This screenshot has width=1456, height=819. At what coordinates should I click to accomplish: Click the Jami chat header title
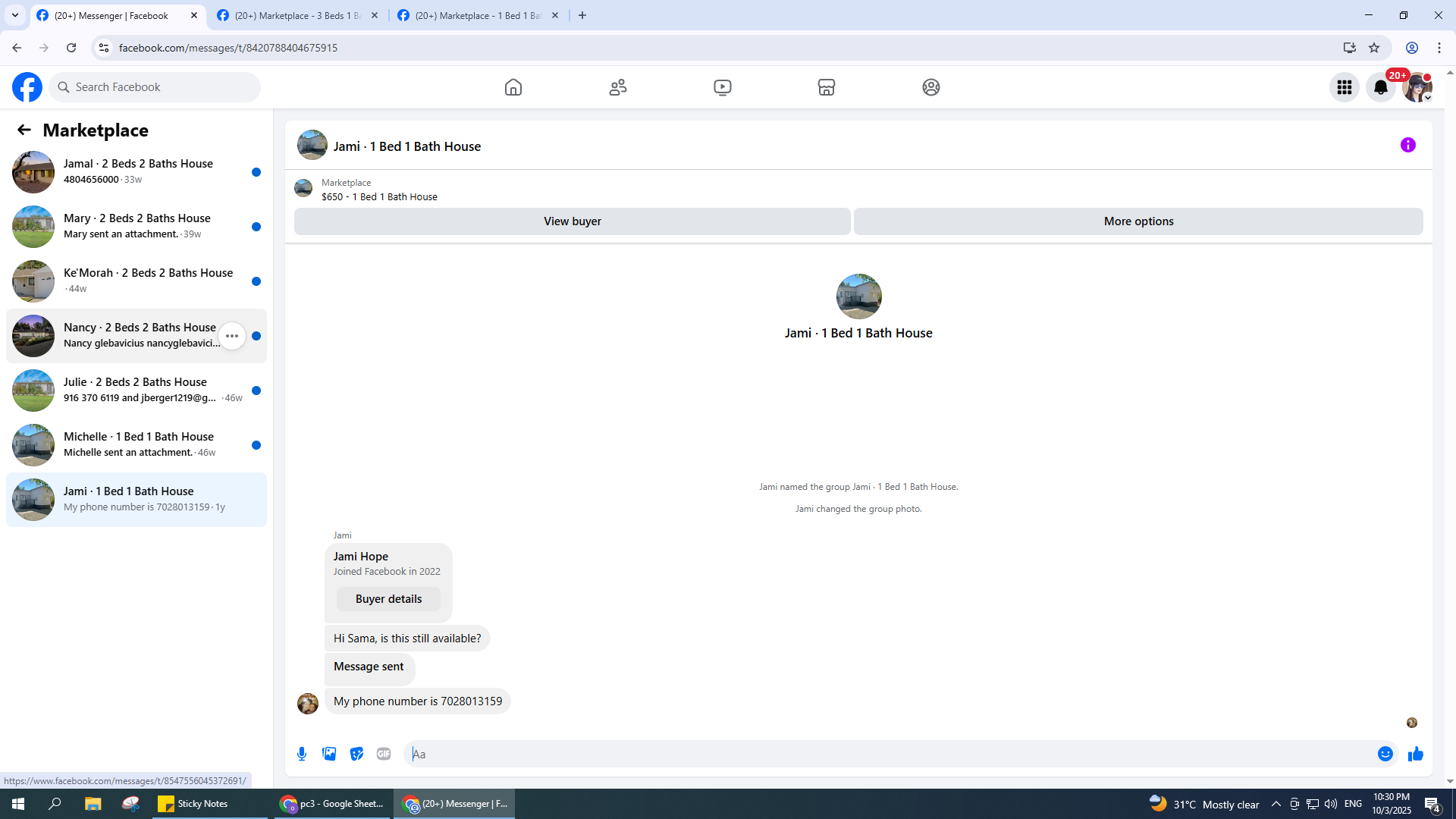coord(407,146)
